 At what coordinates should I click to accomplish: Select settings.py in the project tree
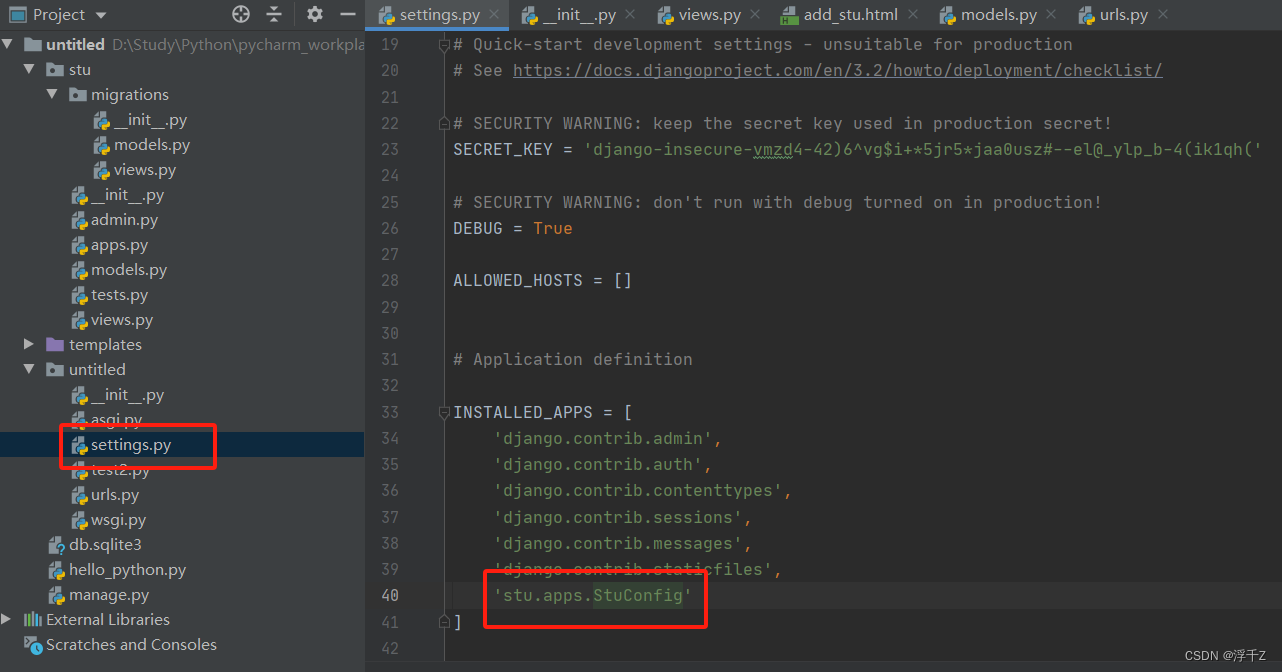tap(131, 444)
